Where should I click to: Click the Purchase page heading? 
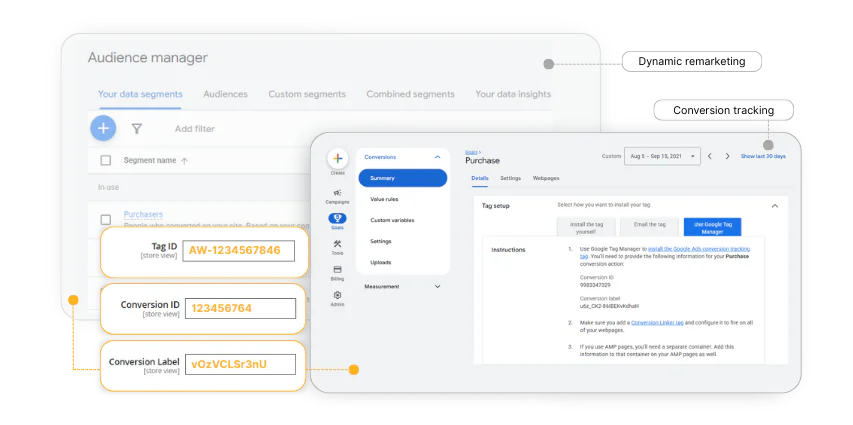[482, 161]
